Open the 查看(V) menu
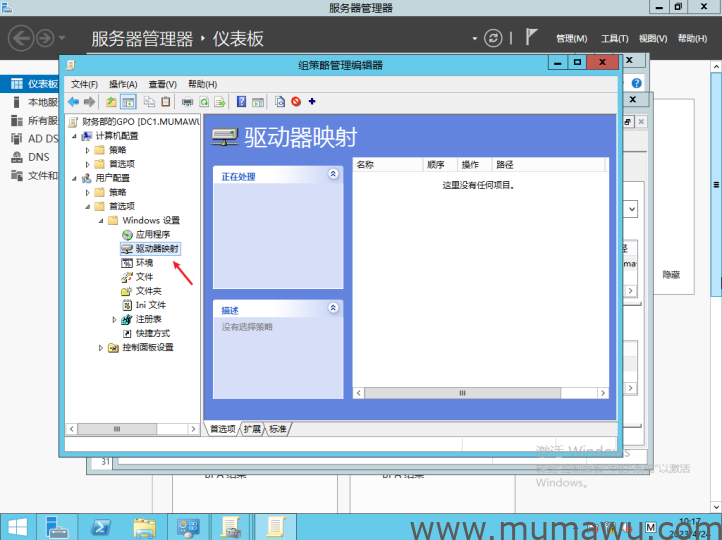 (162, 84)
